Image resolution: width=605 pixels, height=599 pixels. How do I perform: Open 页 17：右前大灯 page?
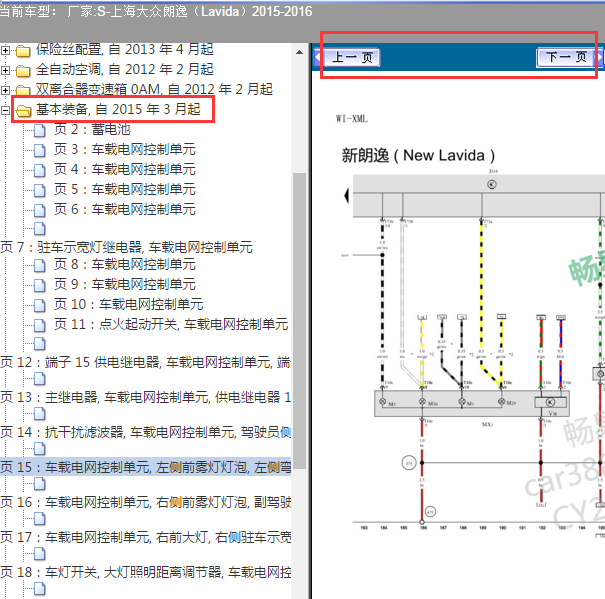145,537
